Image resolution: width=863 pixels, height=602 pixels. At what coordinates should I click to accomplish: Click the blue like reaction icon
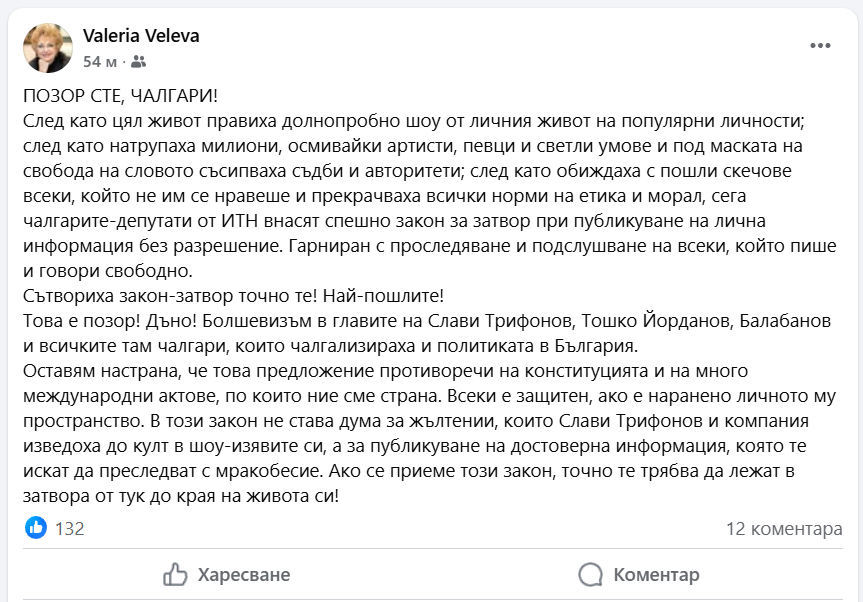click(x=35, y=528)
